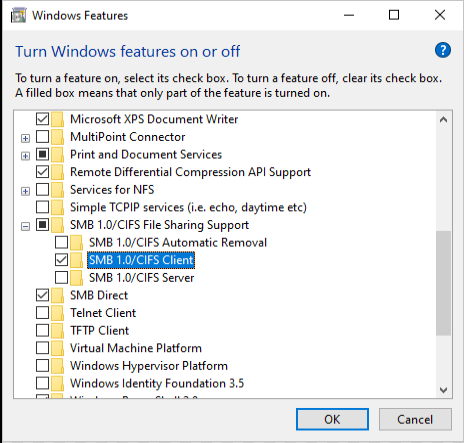Click the folder icon beside Windows Identity Foundation 3.5
464x443 pixels.
pyautogui.click(x=58, y=384)
